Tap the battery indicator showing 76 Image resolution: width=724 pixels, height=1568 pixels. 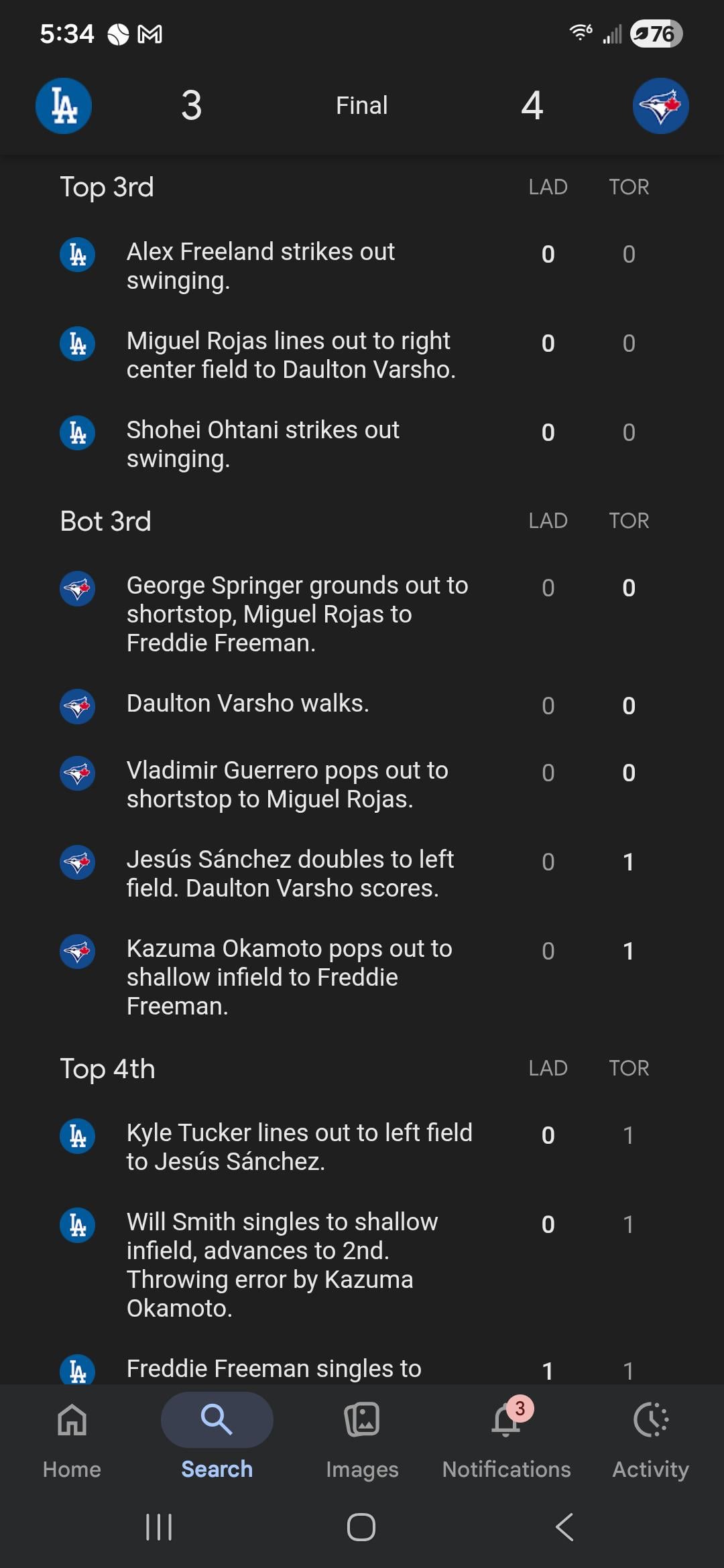(656, 34)
